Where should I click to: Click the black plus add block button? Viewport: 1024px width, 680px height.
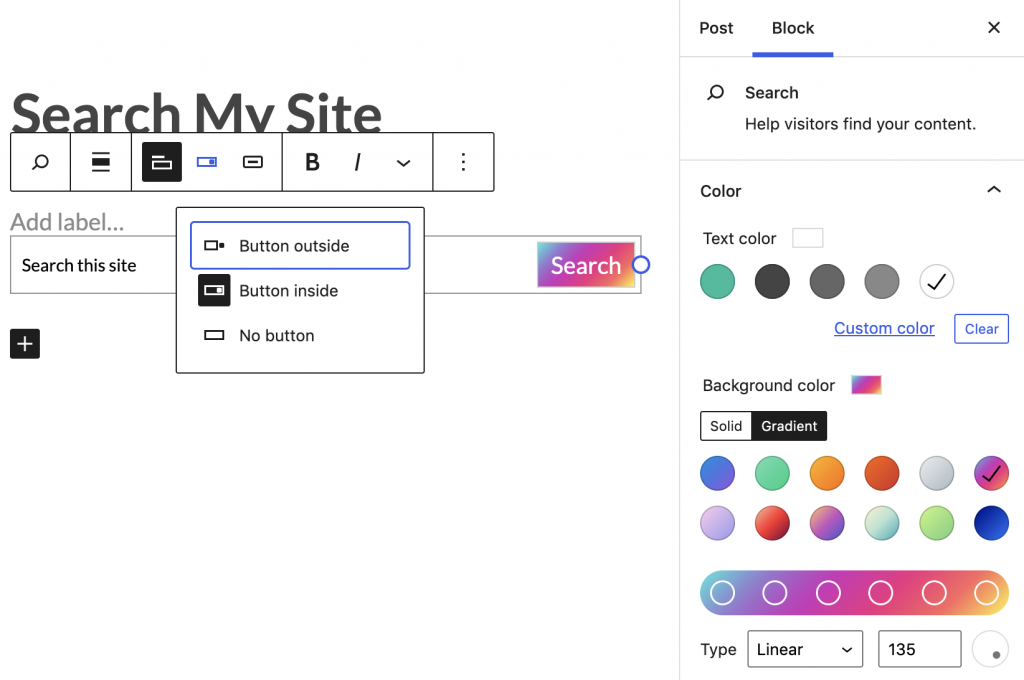click(x=25, y=344)
